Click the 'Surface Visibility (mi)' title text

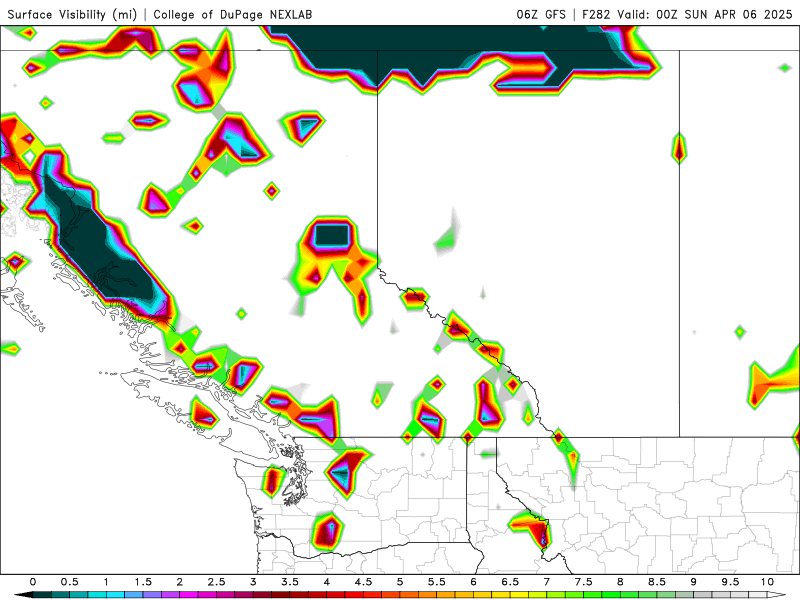click(72, 15)
